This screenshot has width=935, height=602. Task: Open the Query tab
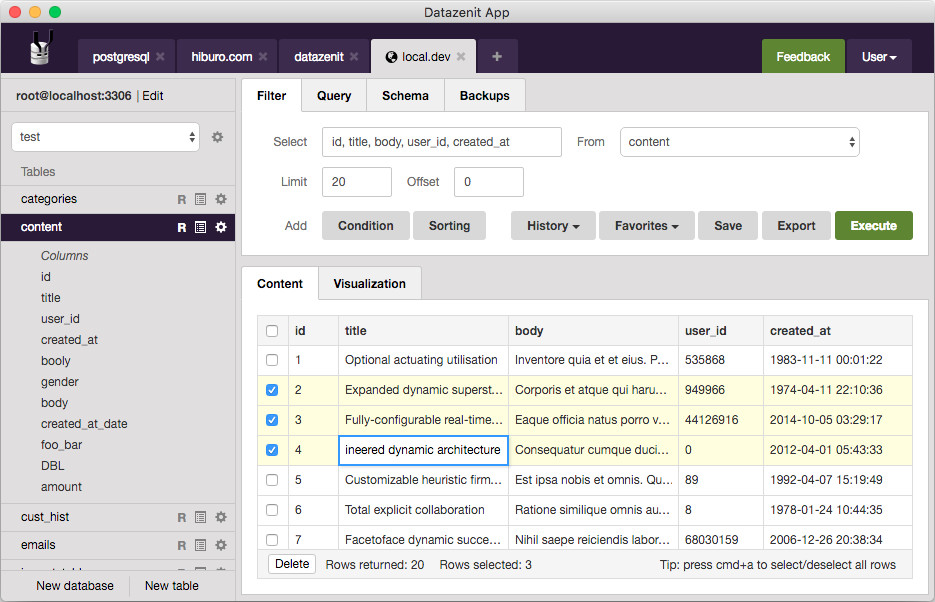334,95
